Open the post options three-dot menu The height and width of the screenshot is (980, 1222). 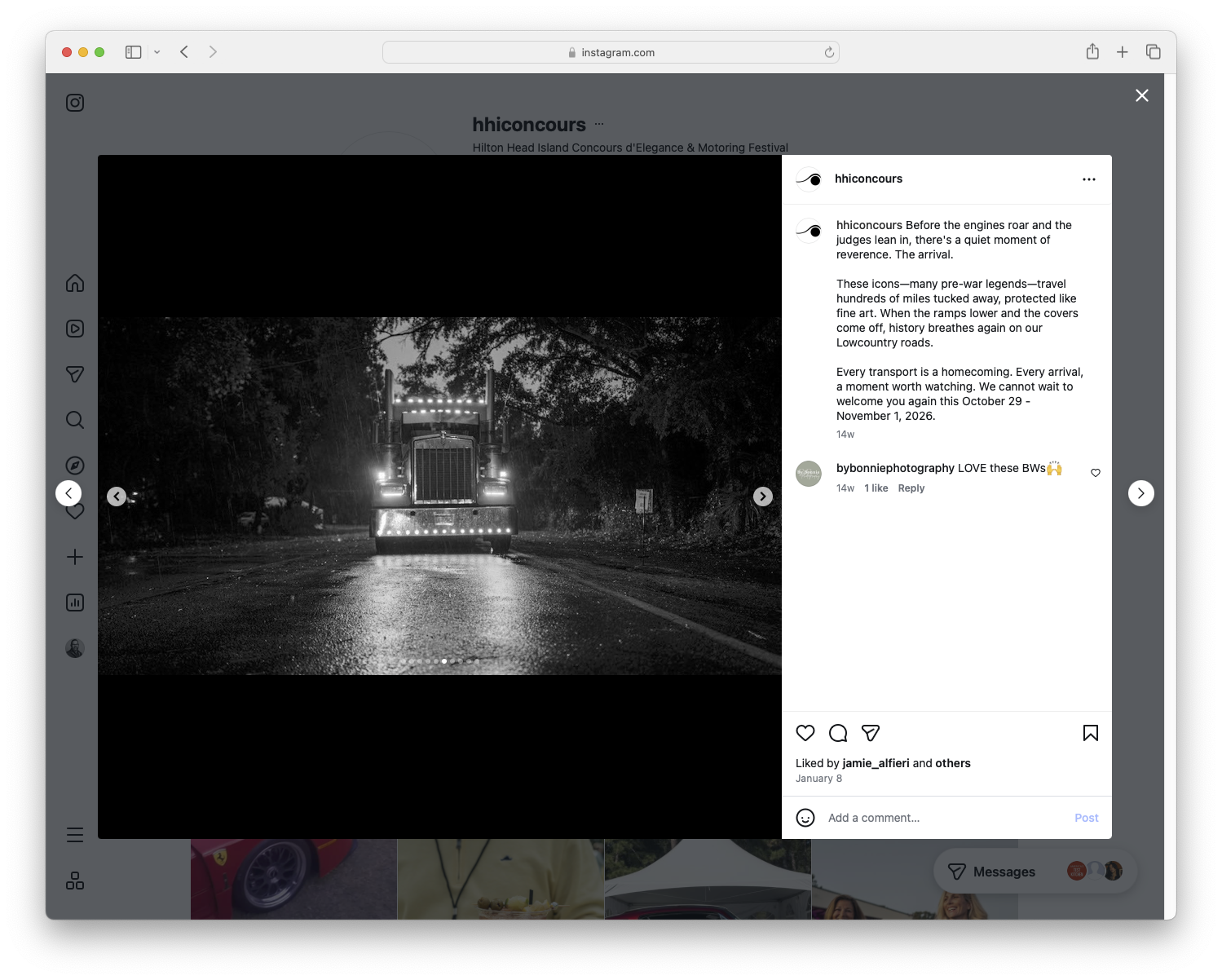coord(1089,179)
